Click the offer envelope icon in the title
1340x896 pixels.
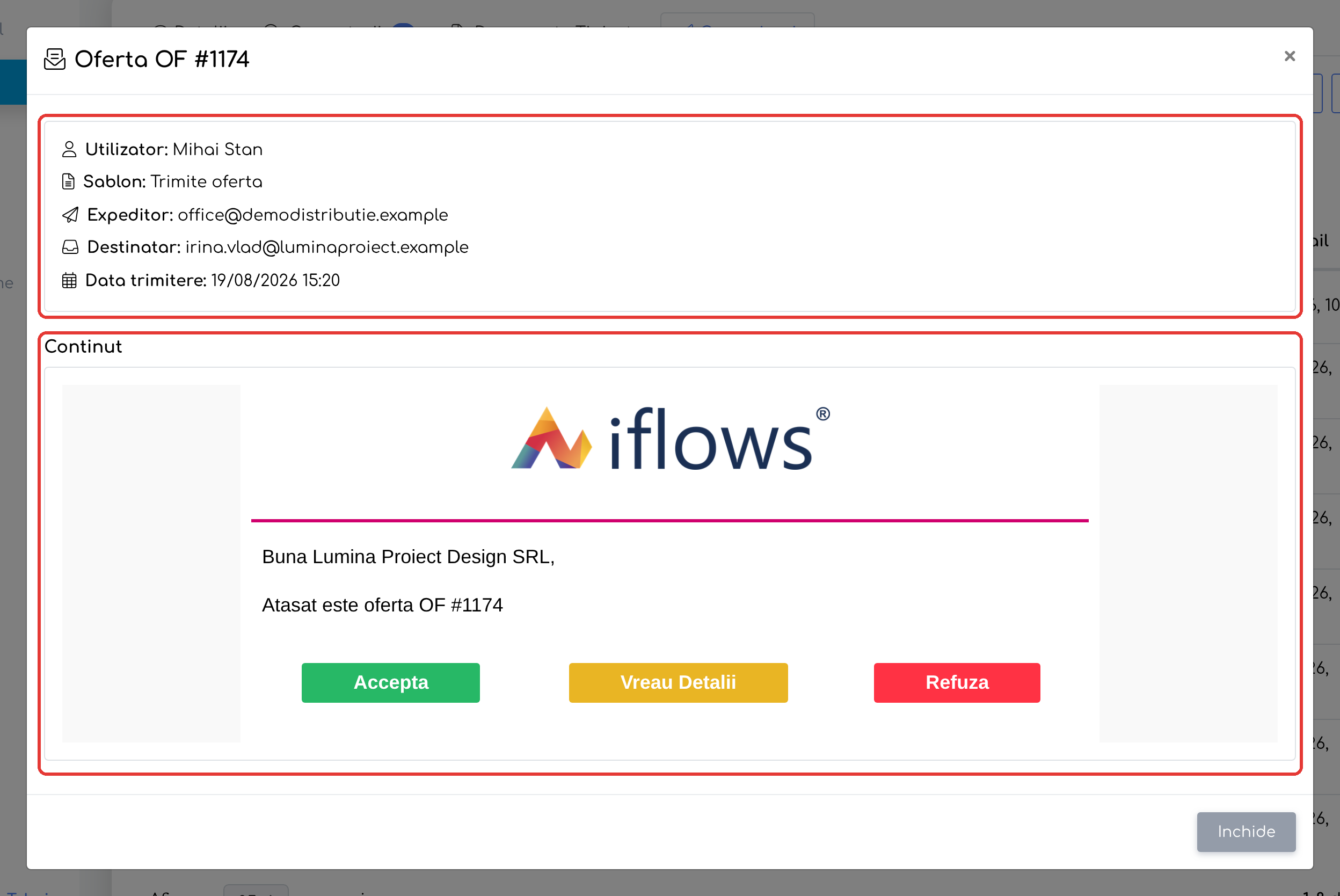point(55,60)
